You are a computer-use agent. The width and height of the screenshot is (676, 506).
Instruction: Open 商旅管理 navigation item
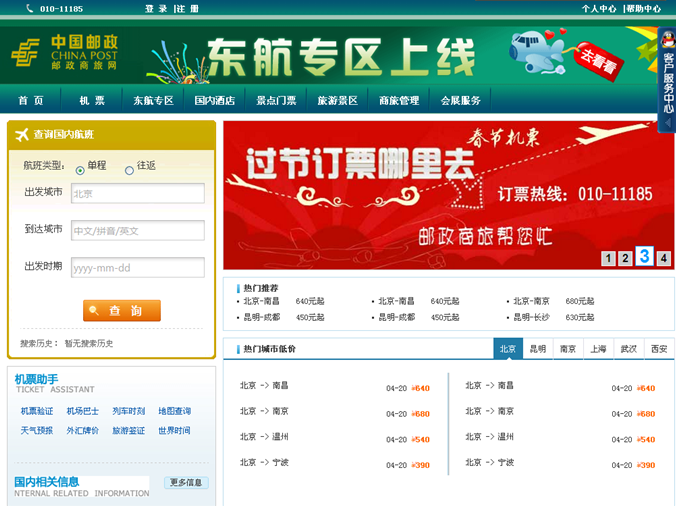tap(399, 100)
